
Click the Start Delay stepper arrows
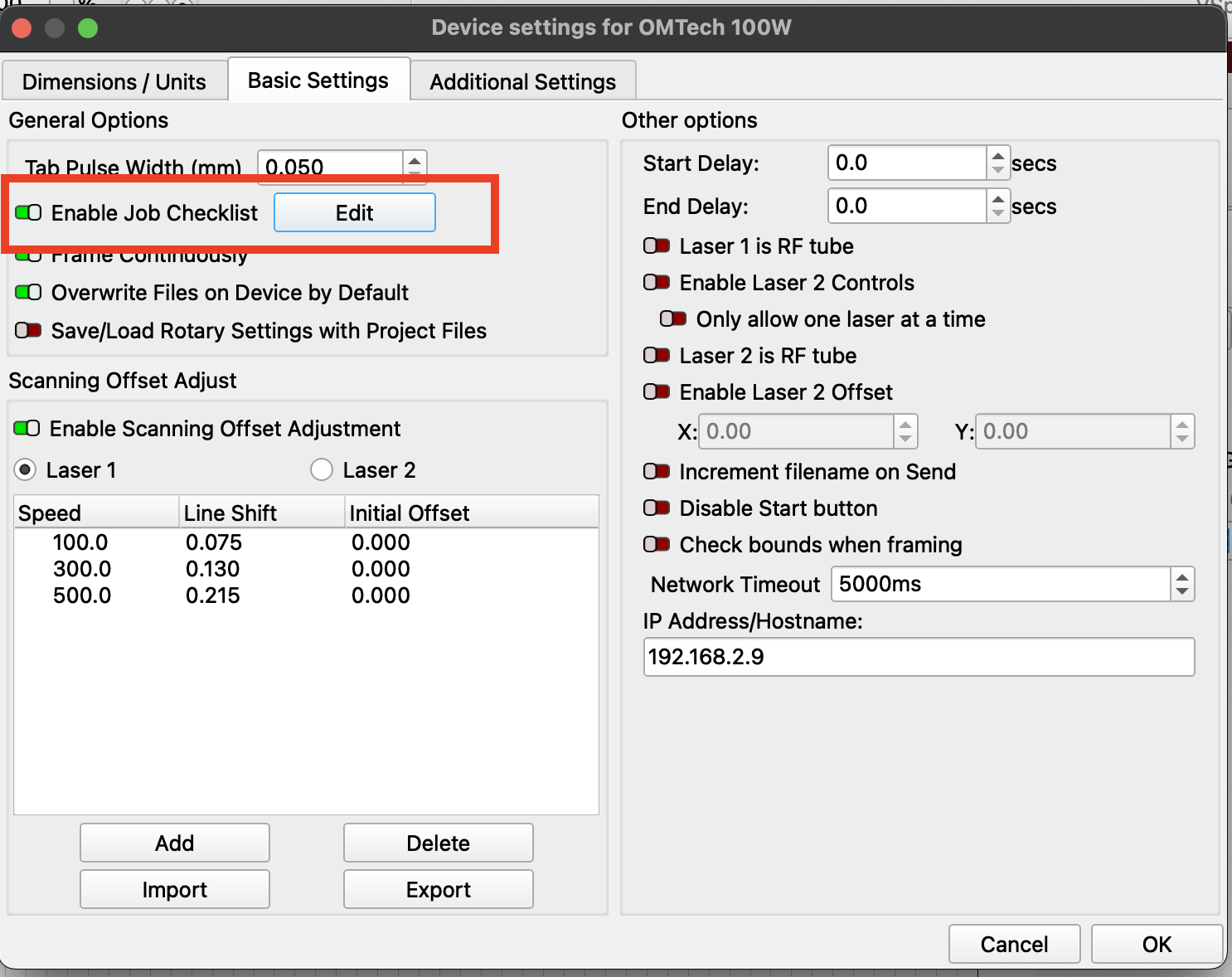pos(998,163)
